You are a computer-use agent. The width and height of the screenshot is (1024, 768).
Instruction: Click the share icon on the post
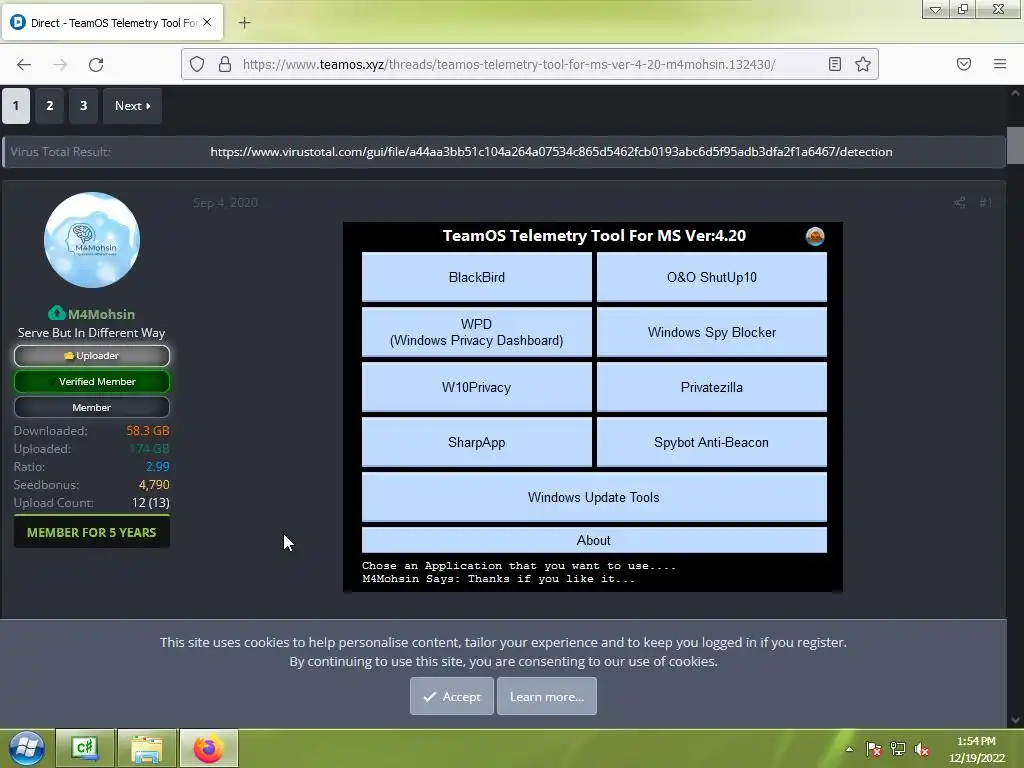(x=959, y=202)
